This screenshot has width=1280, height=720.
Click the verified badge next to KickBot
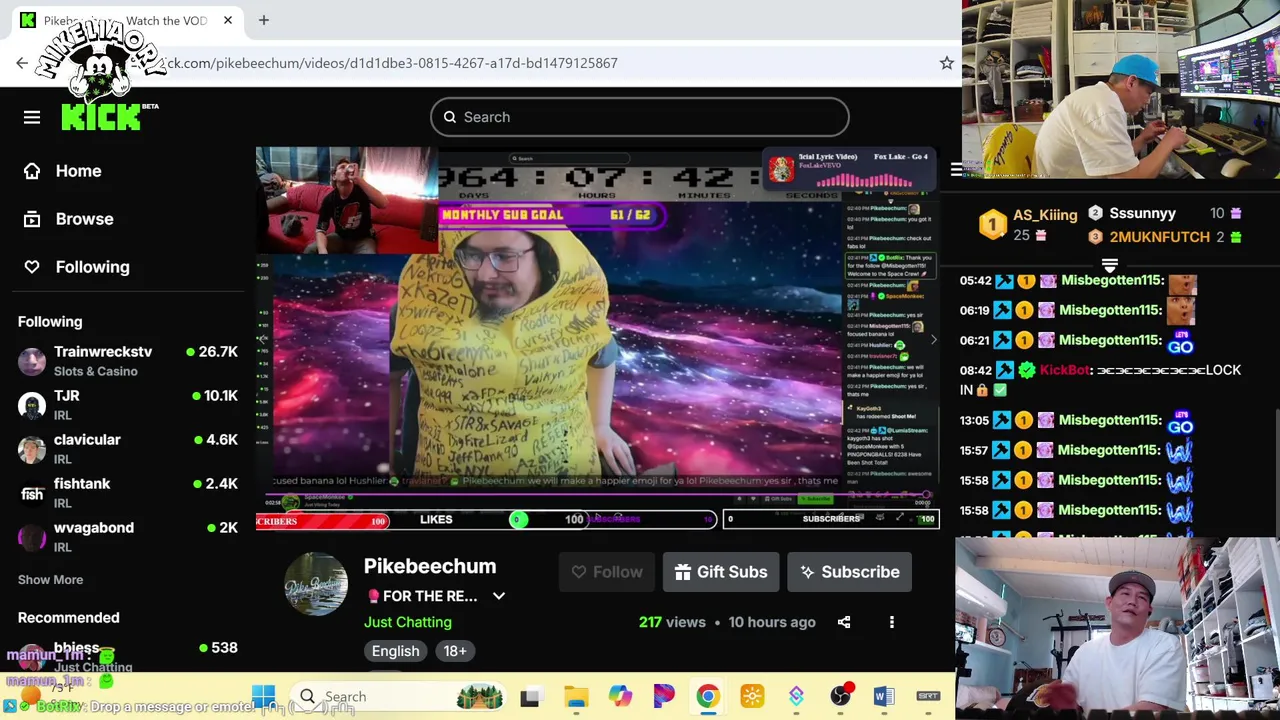[x=1027, y=370]
